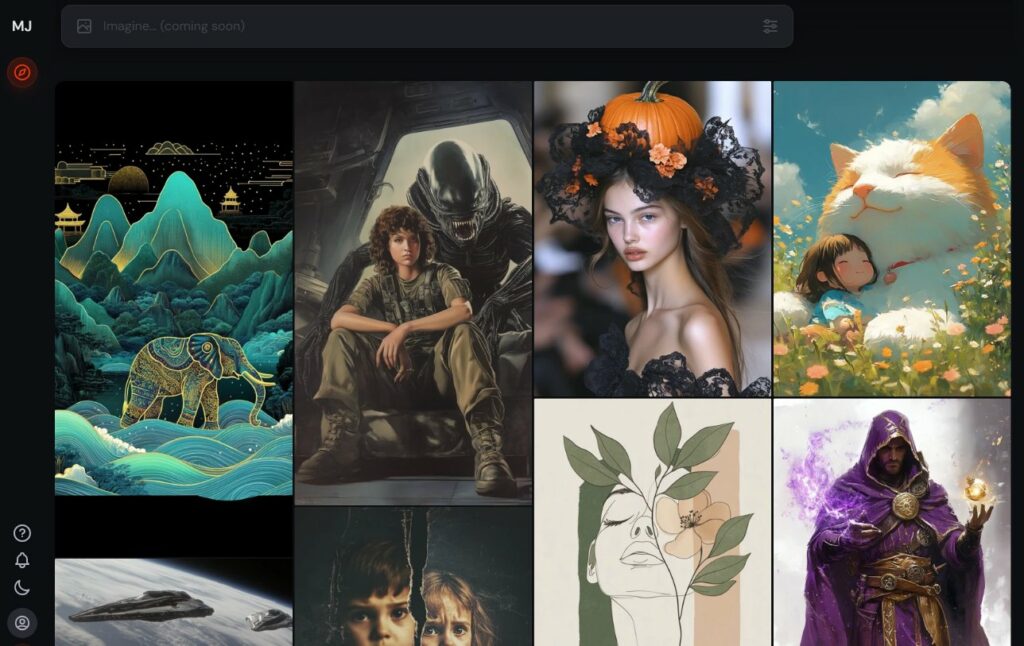Open the Explore compass page
Viewport: 1024px width, 646px height.
22,73
